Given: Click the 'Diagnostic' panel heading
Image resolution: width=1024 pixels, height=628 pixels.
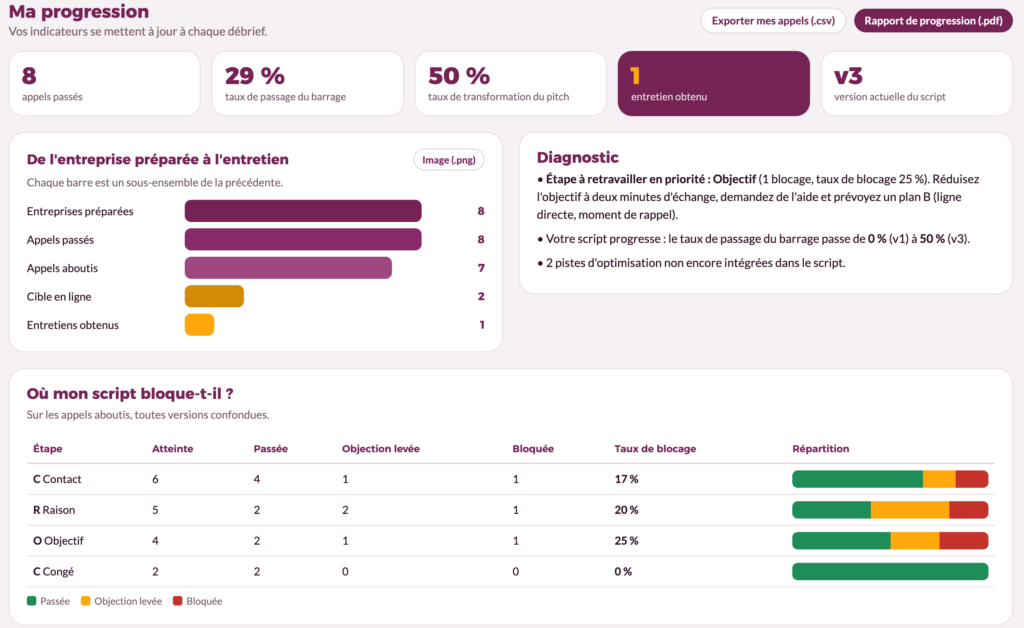Looking at the screenshot, I should pyautogui.click(x=577, y=157).
